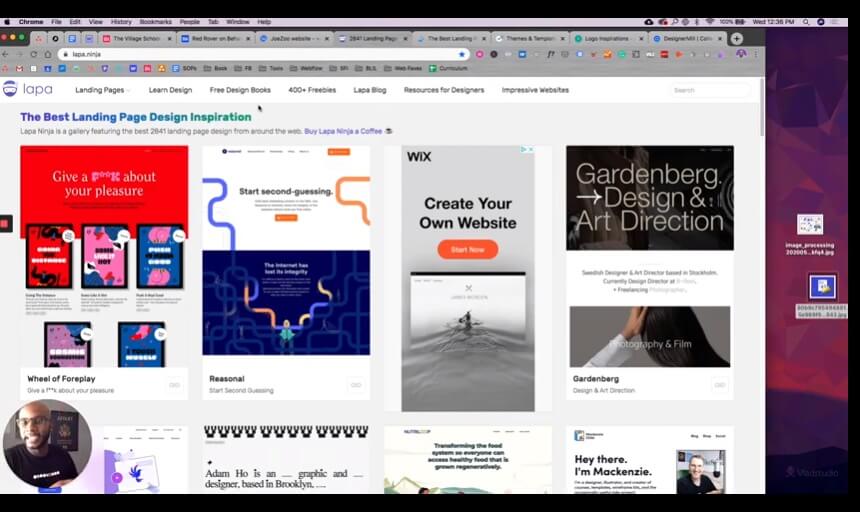Open the Wheel of Foreplay thumbnail
Viewport: 860px width, 512px height.
pos(104,256)
